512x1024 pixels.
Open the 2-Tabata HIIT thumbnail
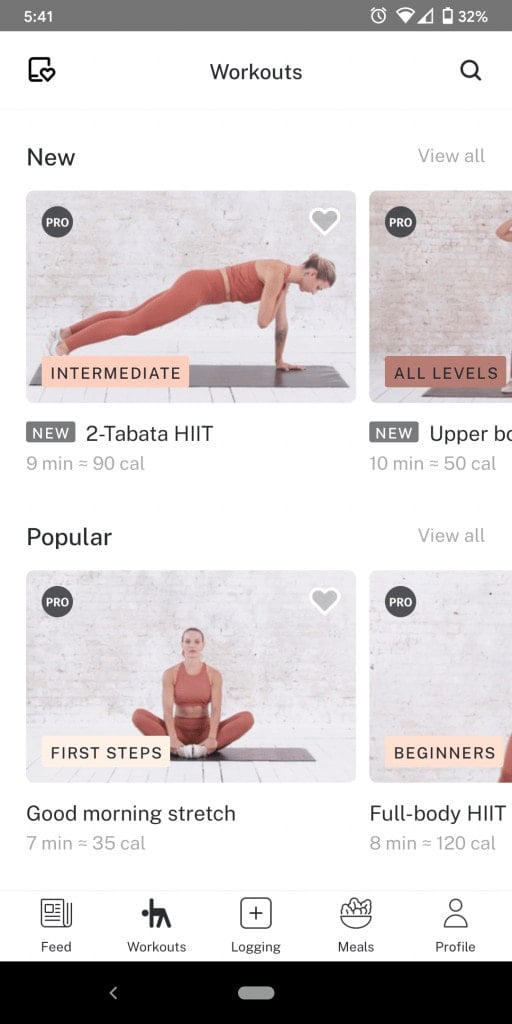[x=191, y=296]
